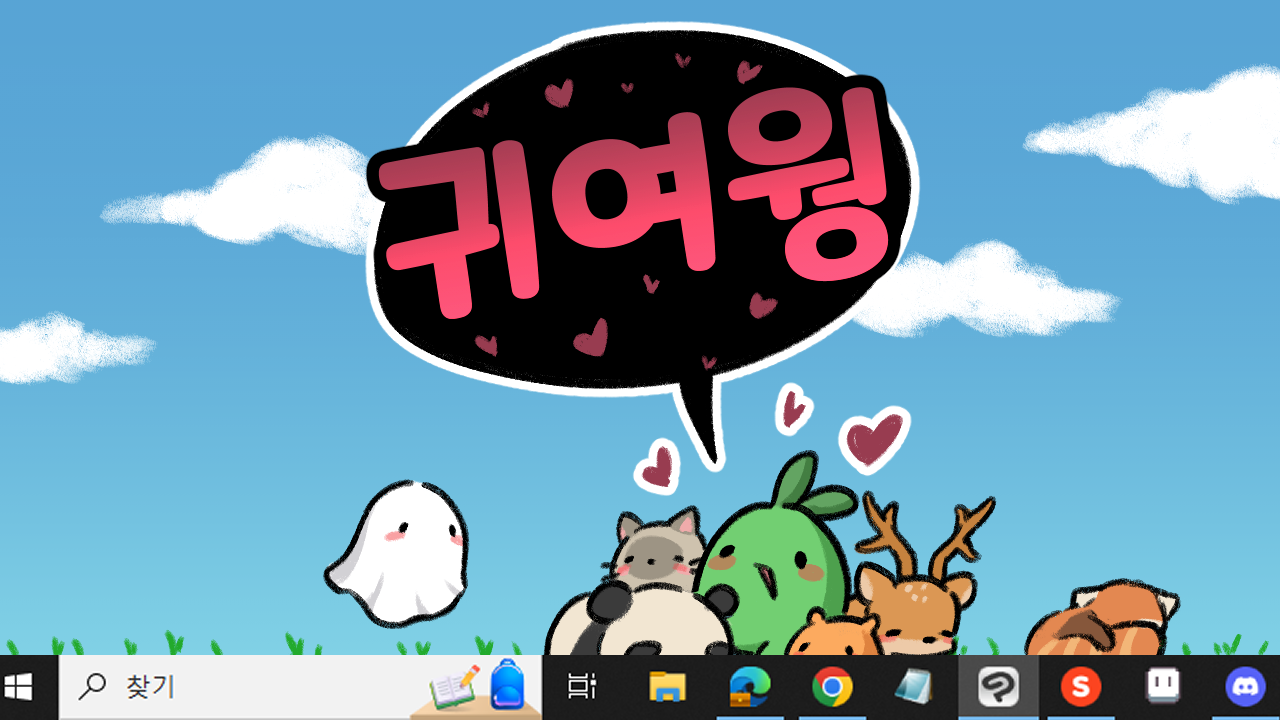Open the red S app icon
The height and width of the screenshot is (720, 1280).
(1080, 687)
